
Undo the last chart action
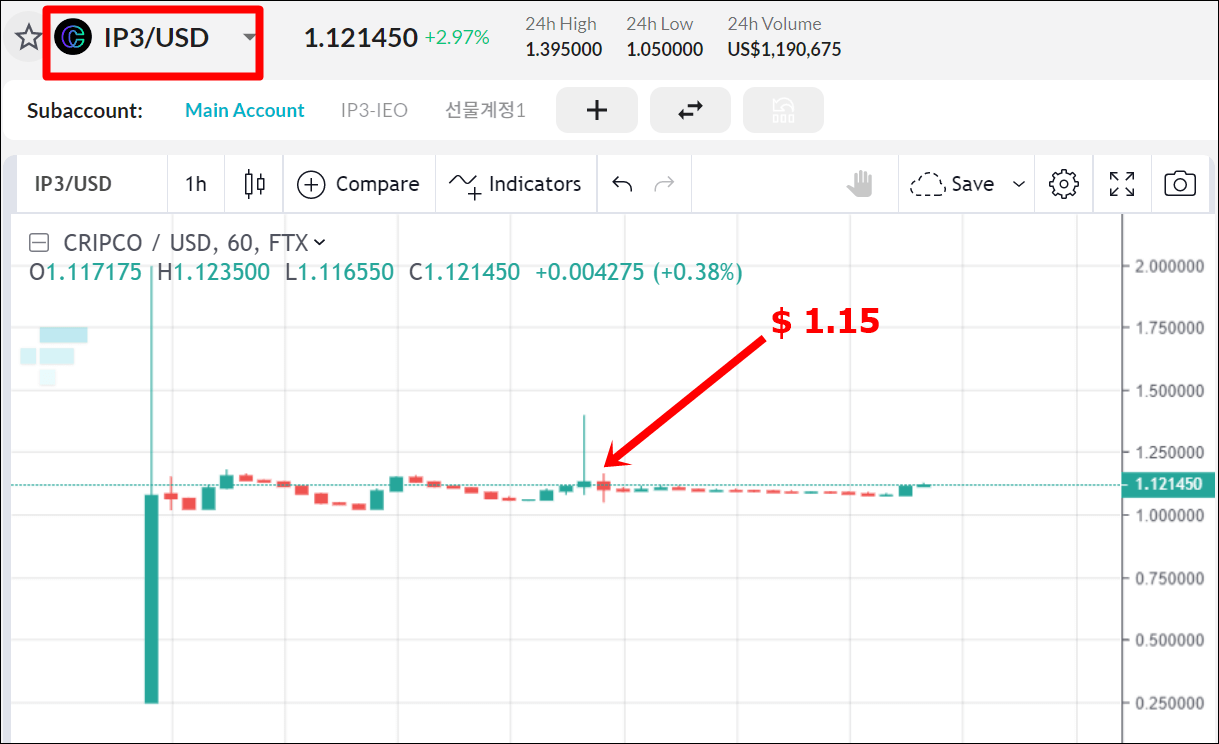pyautogui.click(x=622, y=184)
